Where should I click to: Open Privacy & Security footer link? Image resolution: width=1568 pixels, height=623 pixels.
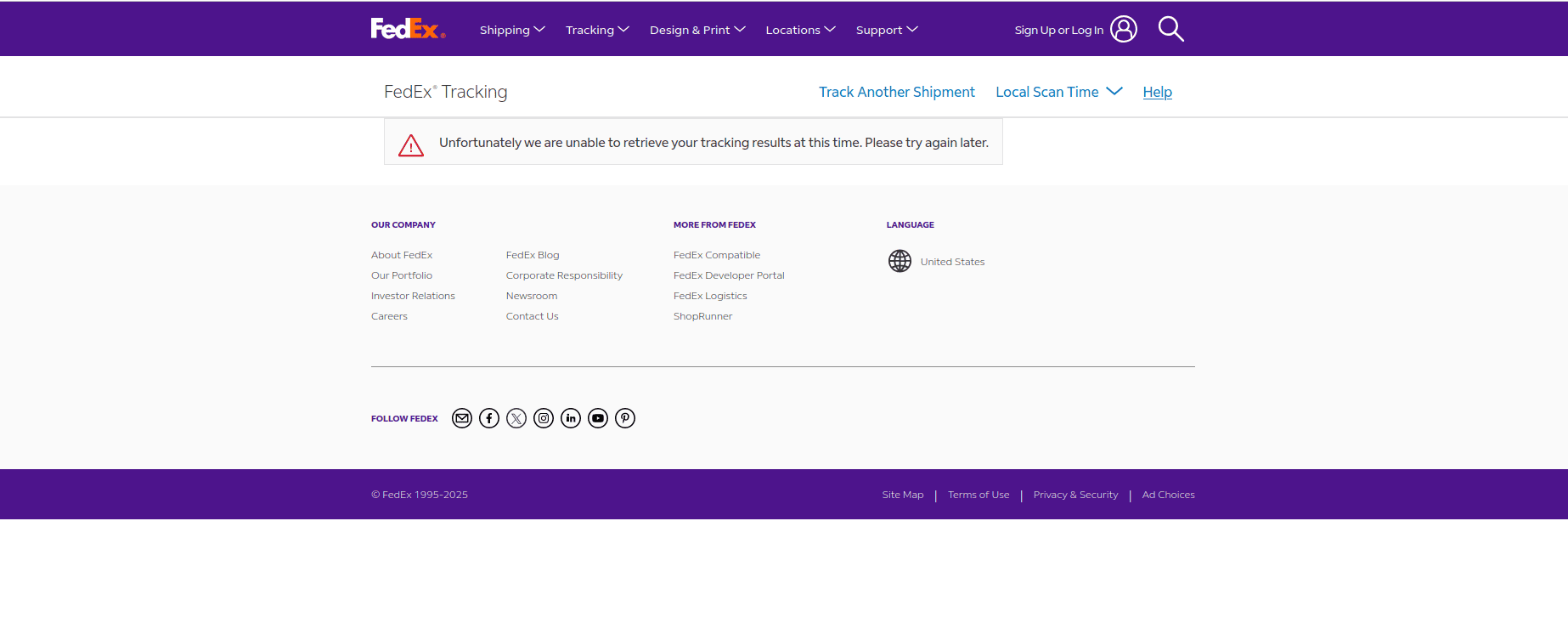[1075, 495]
